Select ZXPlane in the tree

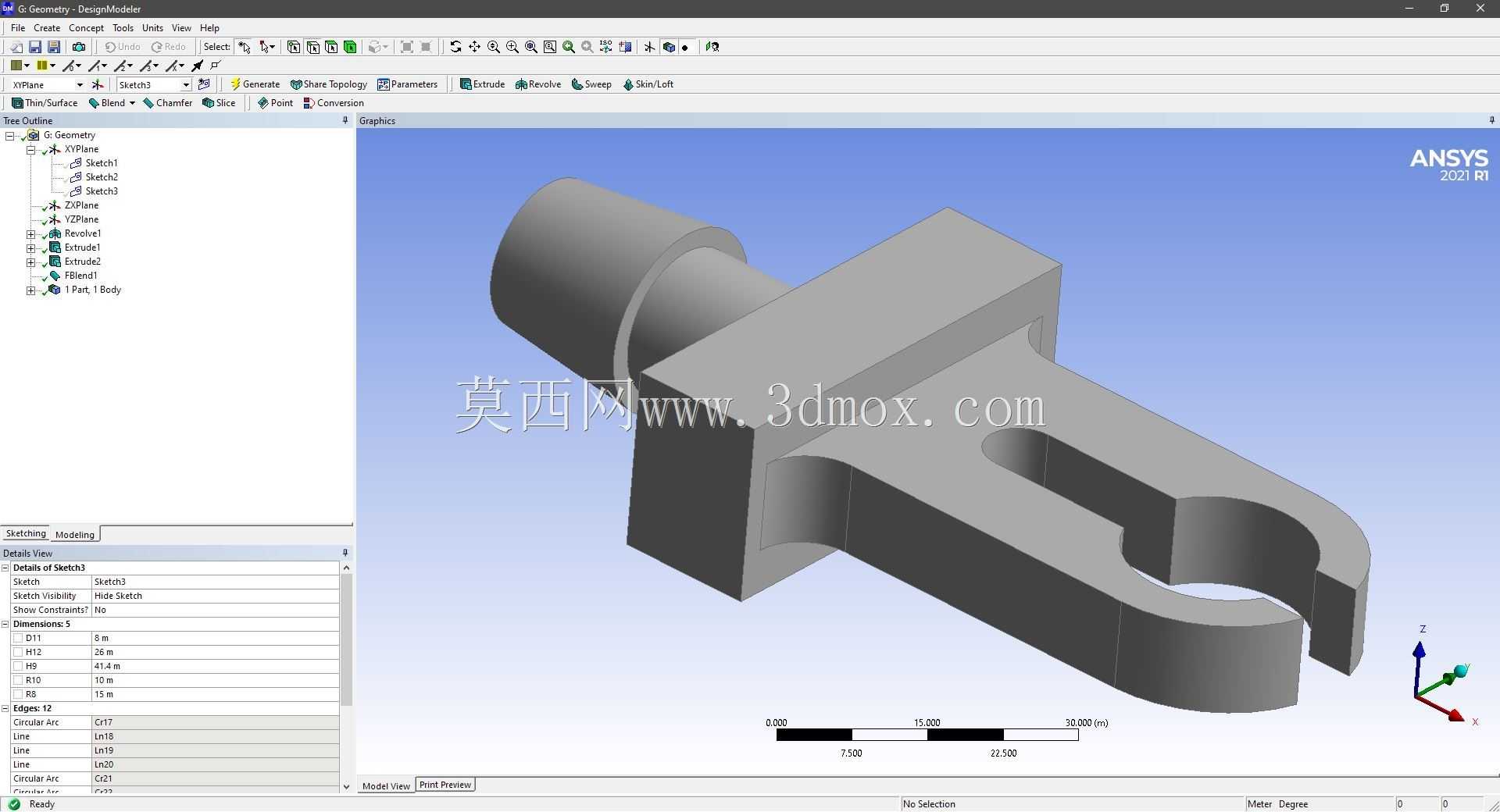81,205
